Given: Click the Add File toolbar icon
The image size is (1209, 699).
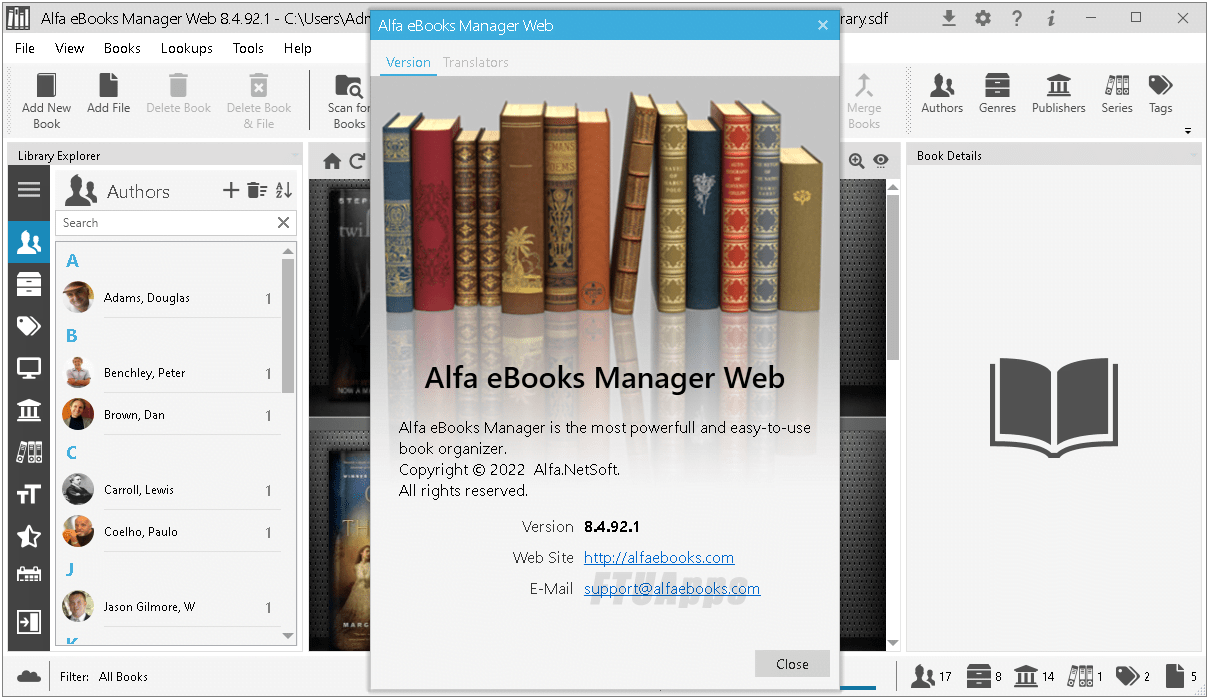Looking at the screenshot, I should [108, 86].
